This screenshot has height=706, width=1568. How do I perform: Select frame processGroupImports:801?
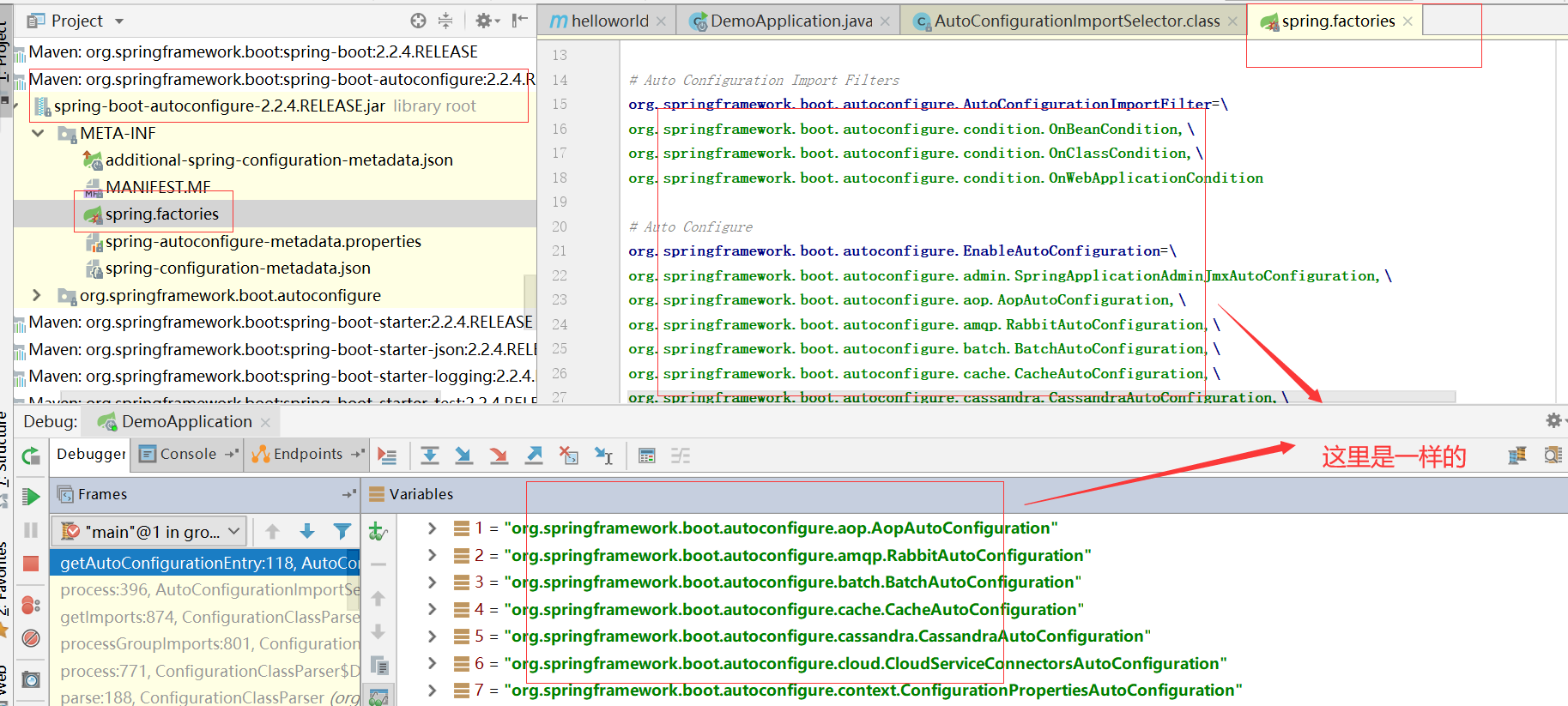(x=206, y=644)
